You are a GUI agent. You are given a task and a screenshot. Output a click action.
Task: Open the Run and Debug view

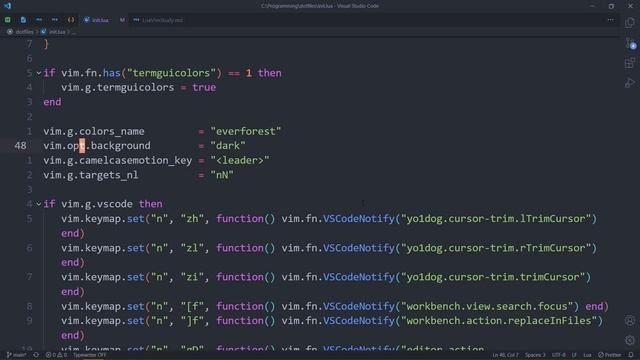[629, 83]
